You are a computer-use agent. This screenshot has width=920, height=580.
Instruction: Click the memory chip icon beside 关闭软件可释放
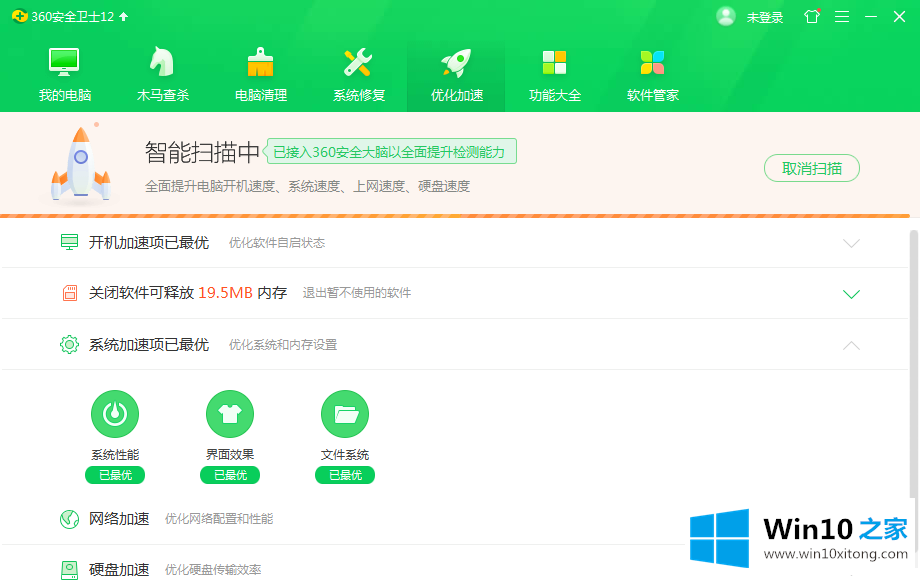pyautogui.click(x=70, y=293)
